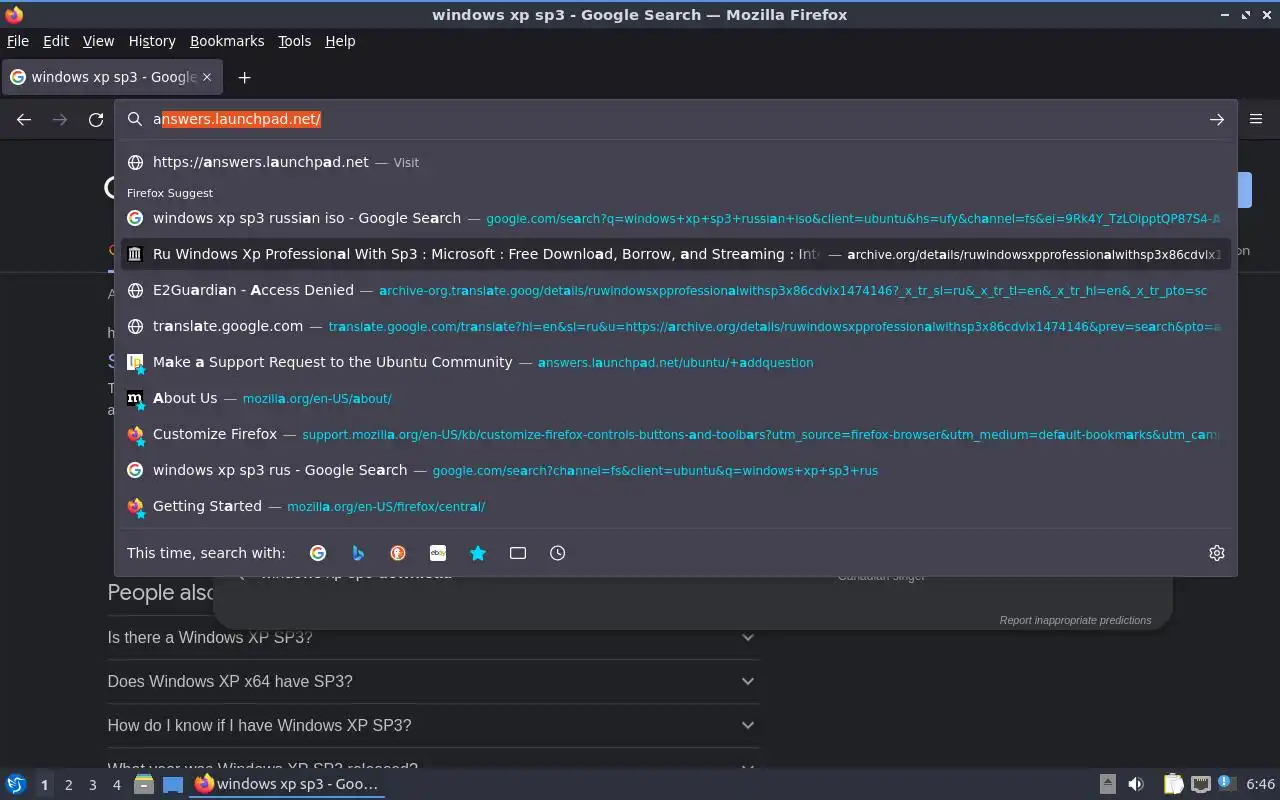Screen dimensions: 1280x800
Task: Open the Firefox hamburger application menu
Action: tap(1256, 119)
